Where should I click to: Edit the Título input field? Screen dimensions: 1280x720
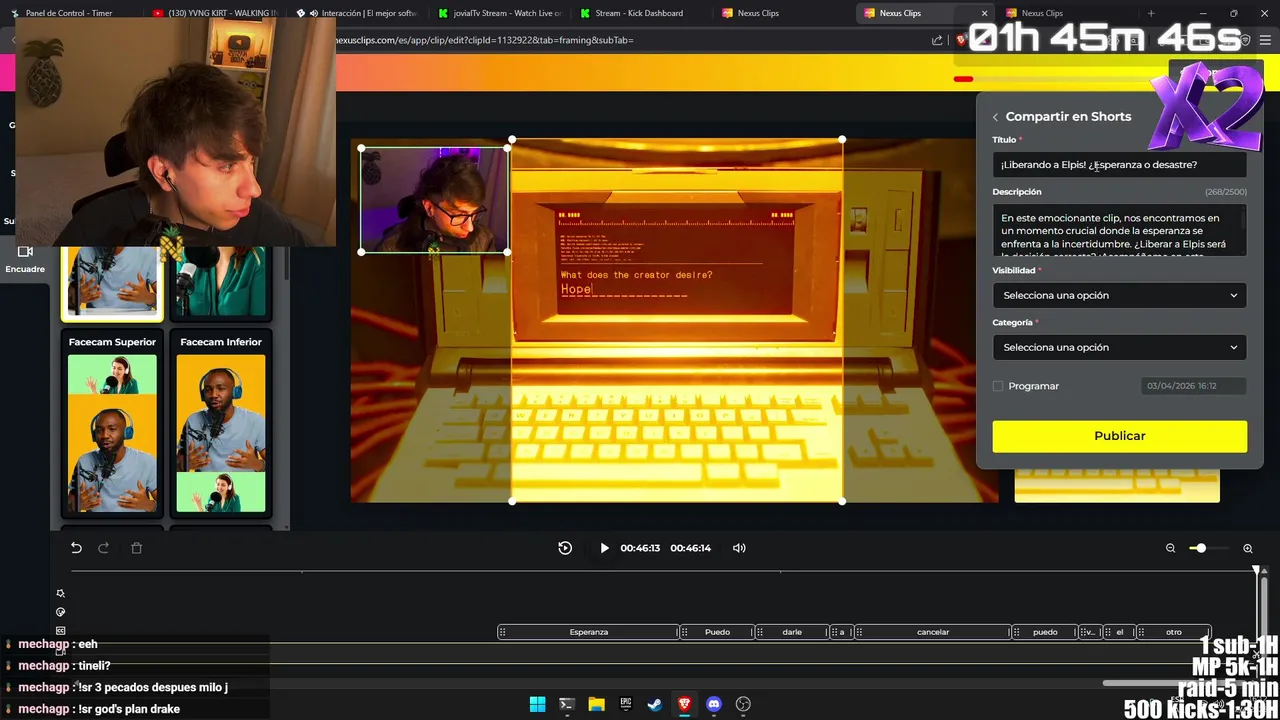tap(1119, 165)
